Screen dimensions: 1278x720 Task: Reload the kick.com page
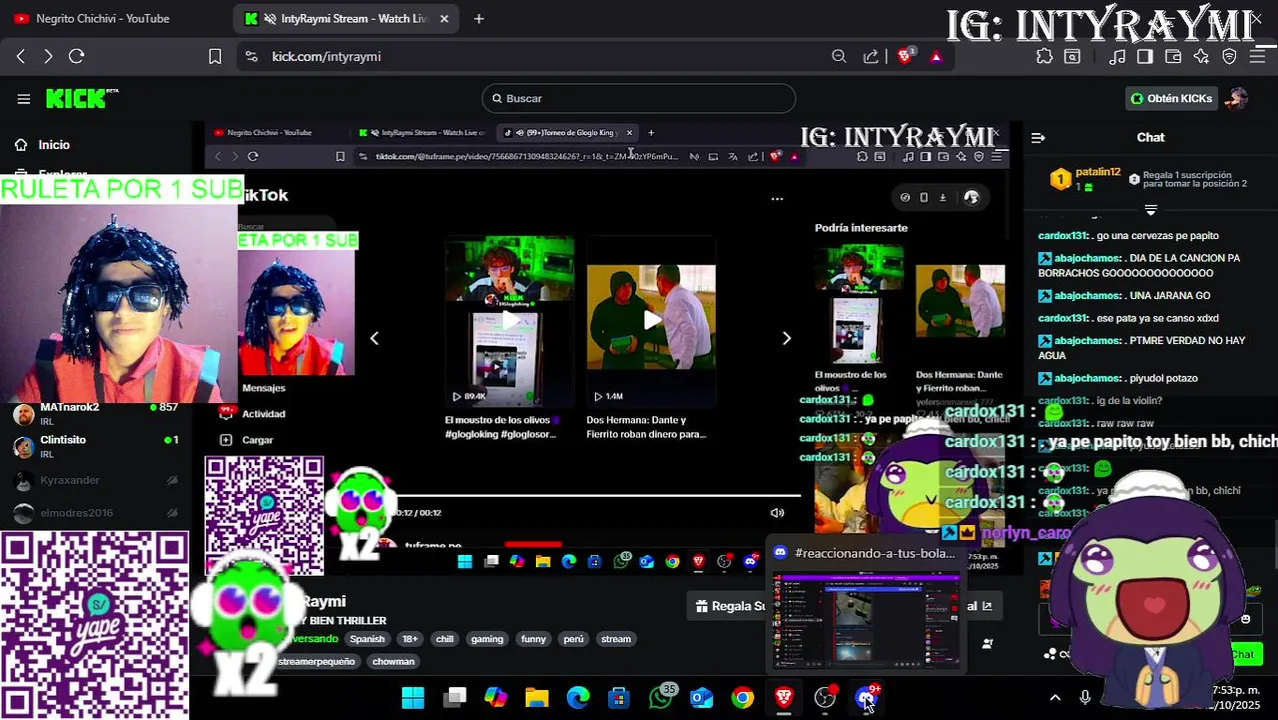coord(77,57)
